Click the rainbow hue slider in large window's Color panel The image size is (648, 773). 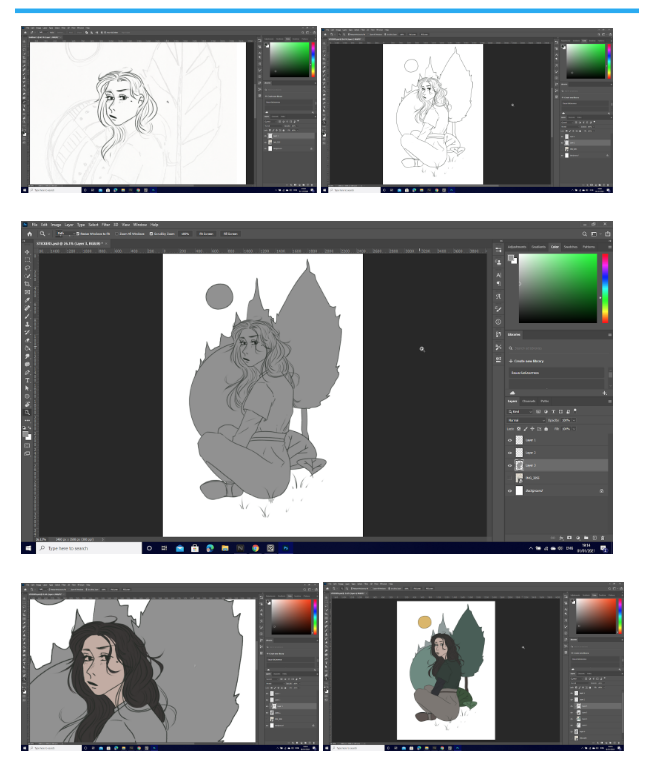pos(605,288)
